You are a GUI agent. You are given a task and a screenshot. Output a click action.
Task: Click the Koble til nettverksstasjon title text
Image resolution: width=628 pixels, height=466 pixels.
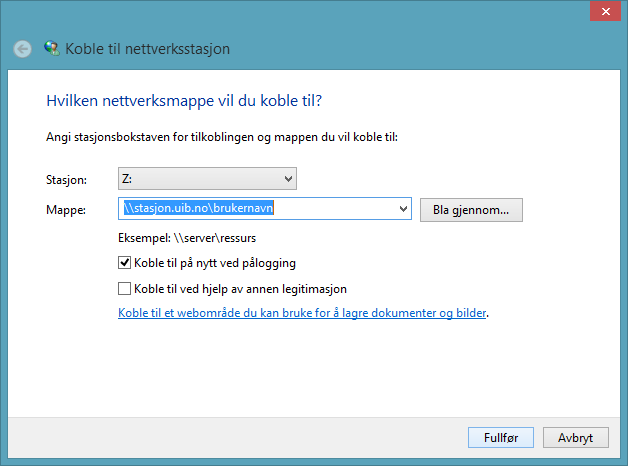point(148,49)
